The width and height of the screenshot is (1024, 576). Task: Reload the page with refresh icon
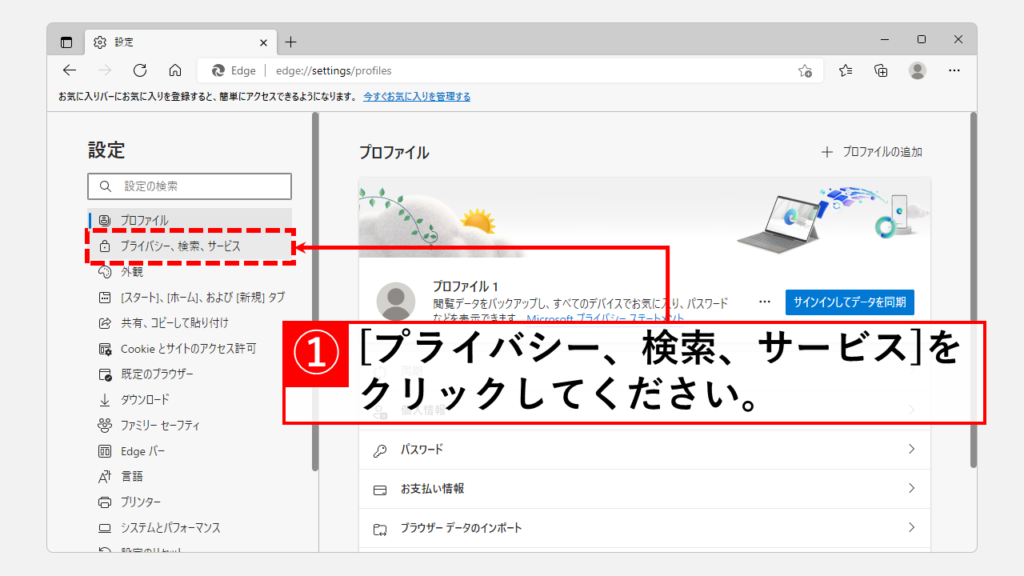pyautogui.click(x=140, y=71)
